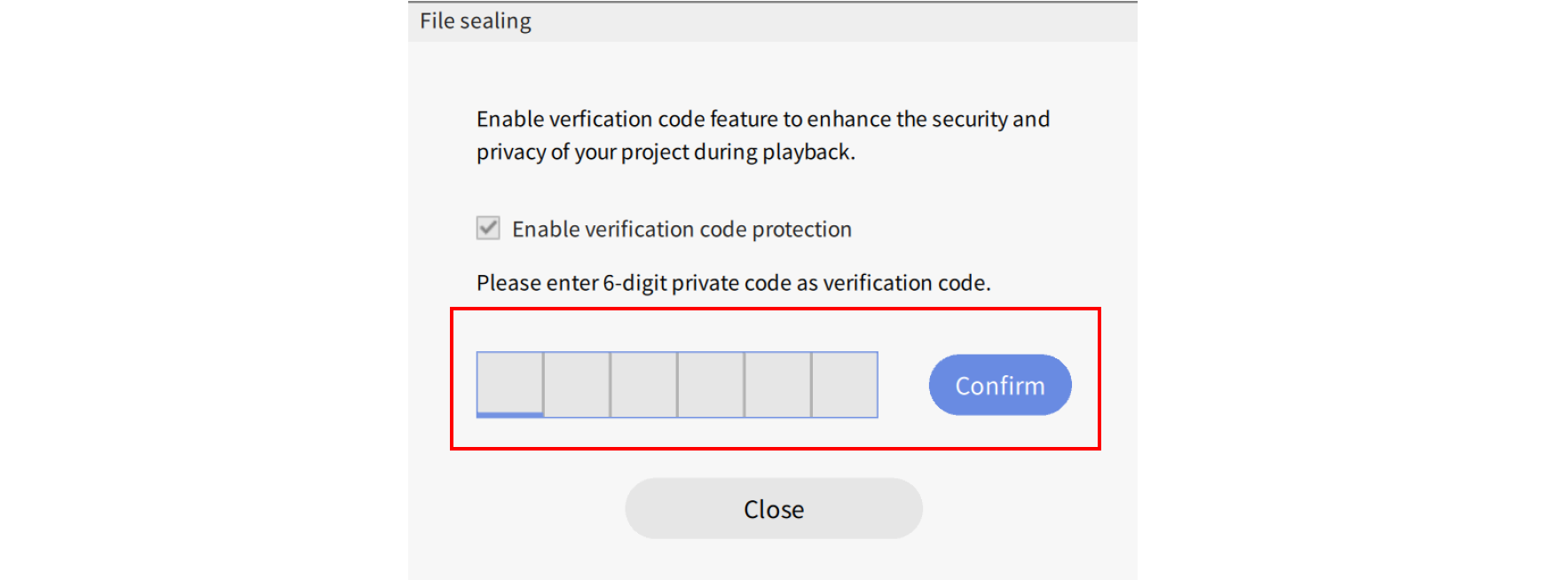Click the 'File sealing' title text

click(x=476, y=21)
